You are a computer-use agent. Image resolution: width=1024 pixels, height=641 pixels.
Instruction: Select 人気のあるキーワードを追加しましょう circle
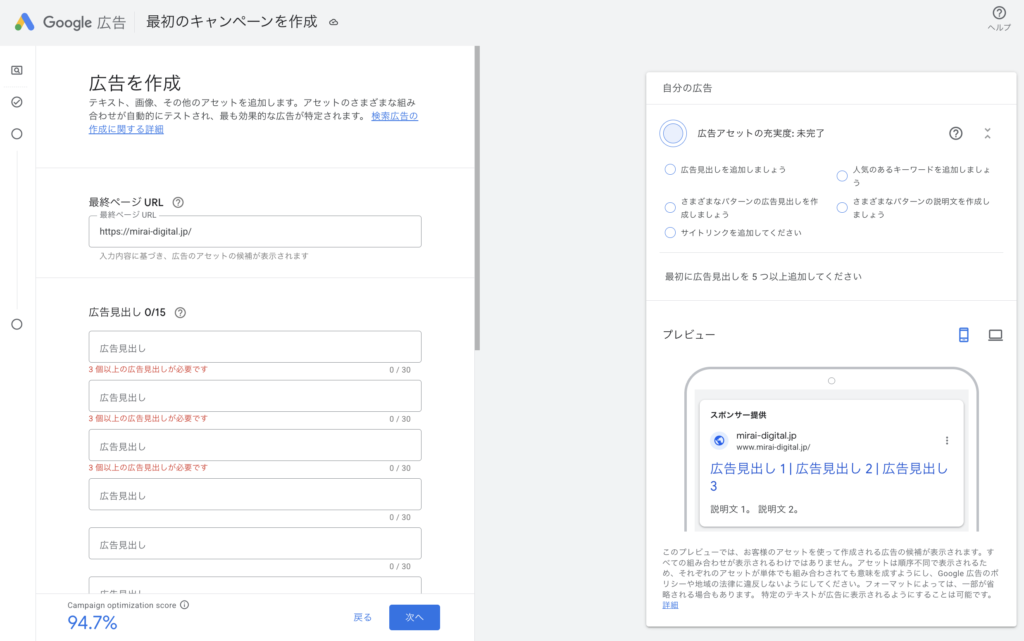point(842,175)
